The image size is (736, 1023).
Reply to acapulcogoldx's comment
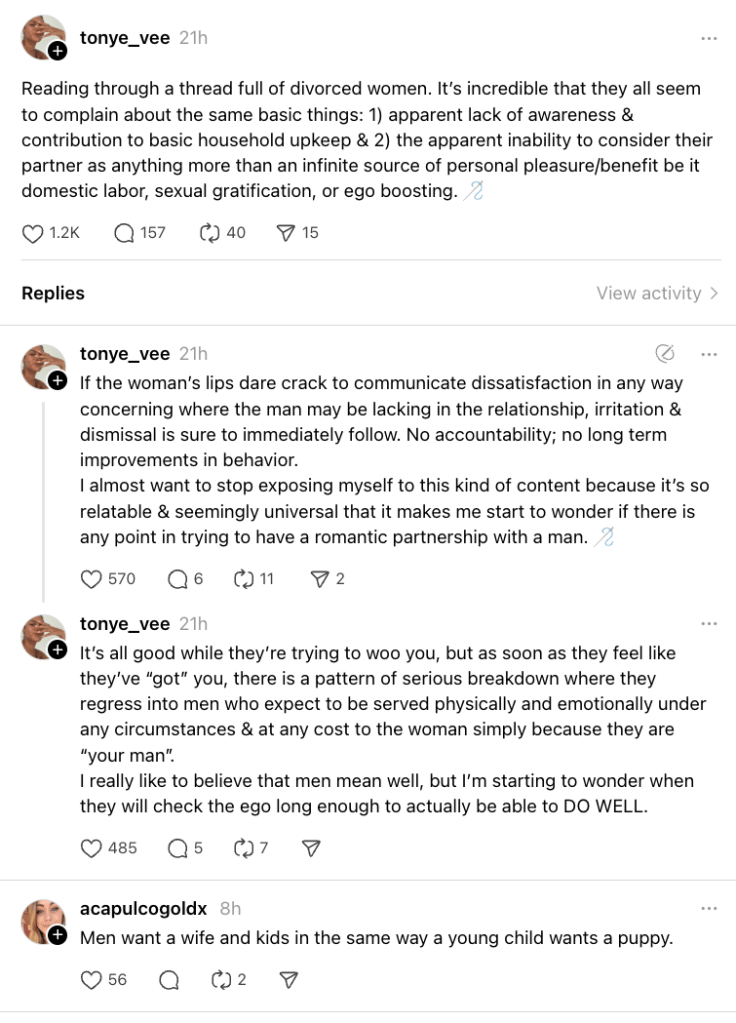point(170,980)
